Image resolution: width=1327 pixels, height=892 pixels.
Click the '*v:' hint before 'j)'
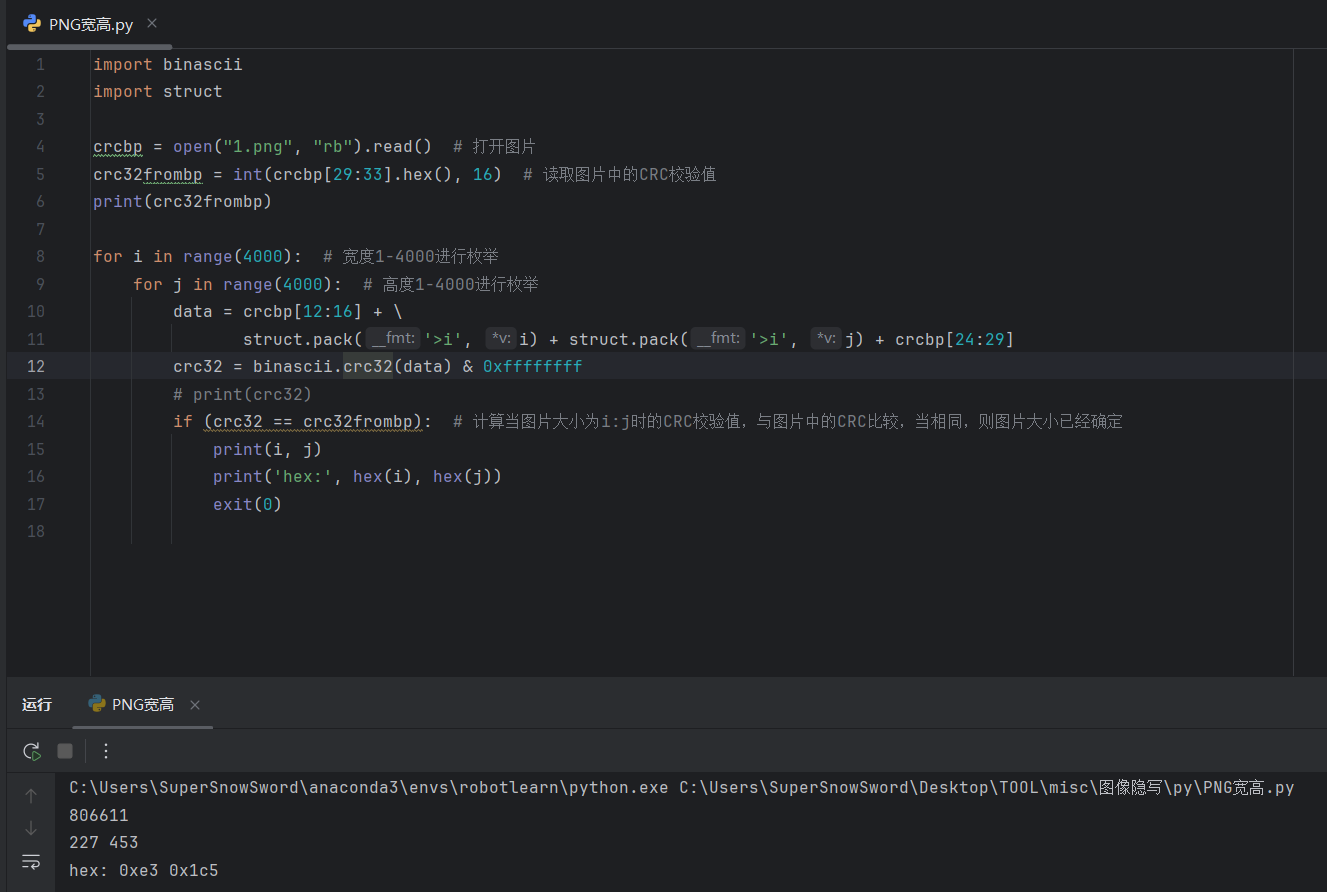(x=826, y=340)
